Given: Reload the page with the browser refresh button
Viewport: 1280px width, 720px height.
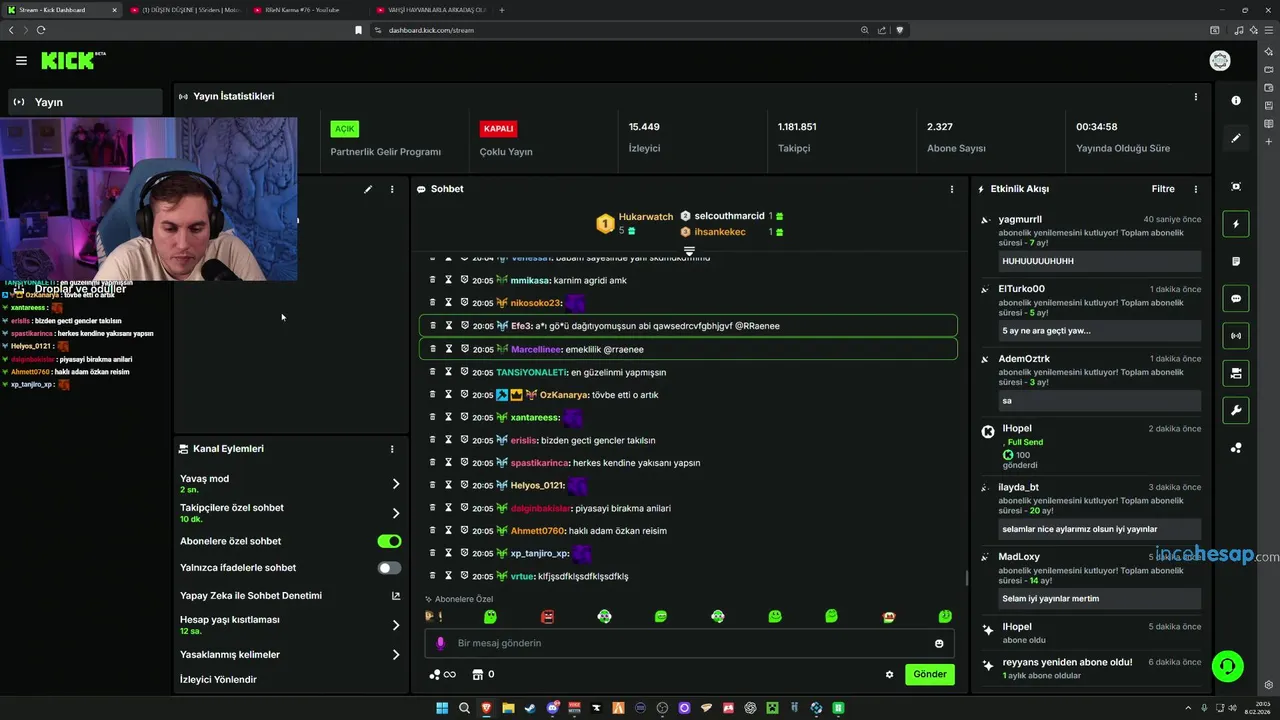Looking at the screenshot, I should (x=41, y=30).
